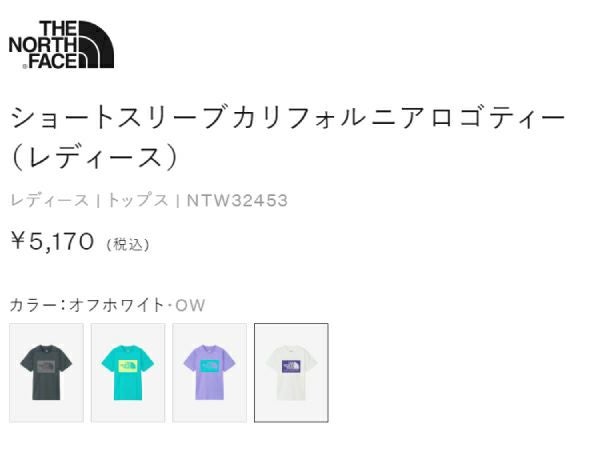
Task: Click the gray box logo on dark tee
Action: (46, 367)
